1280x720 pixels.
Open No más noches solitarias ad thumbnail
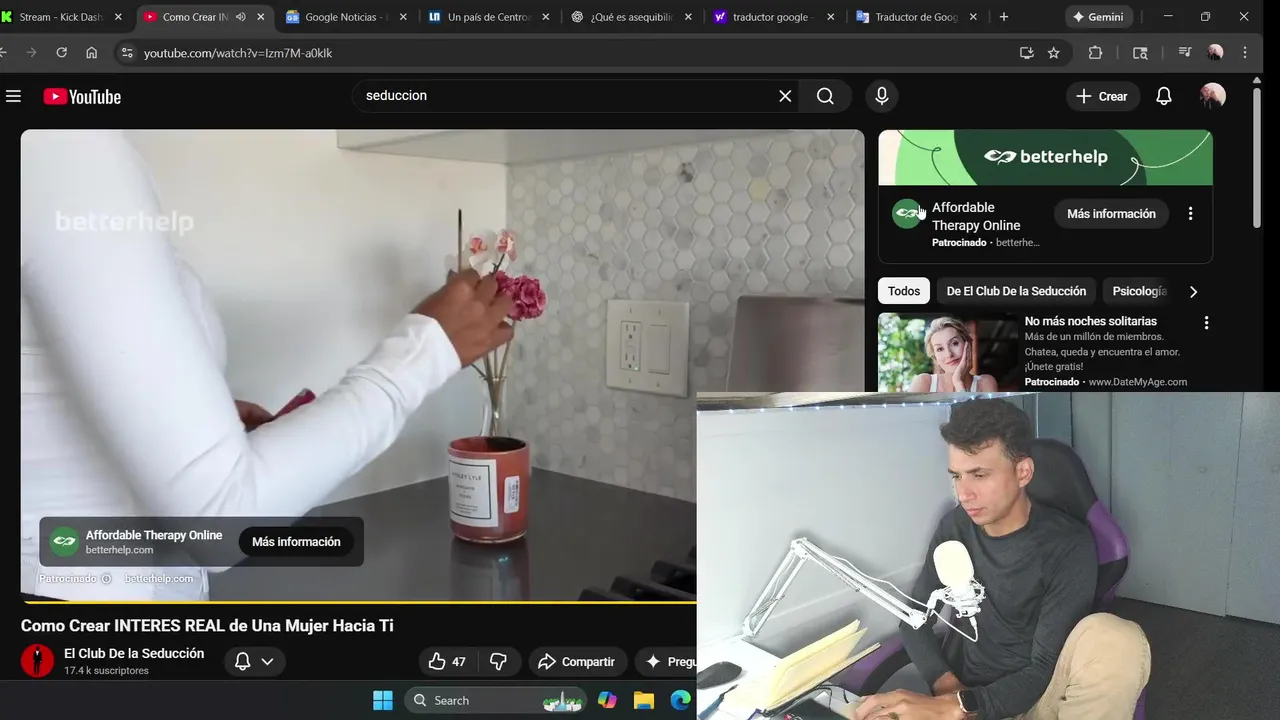(x=947, y=352)
